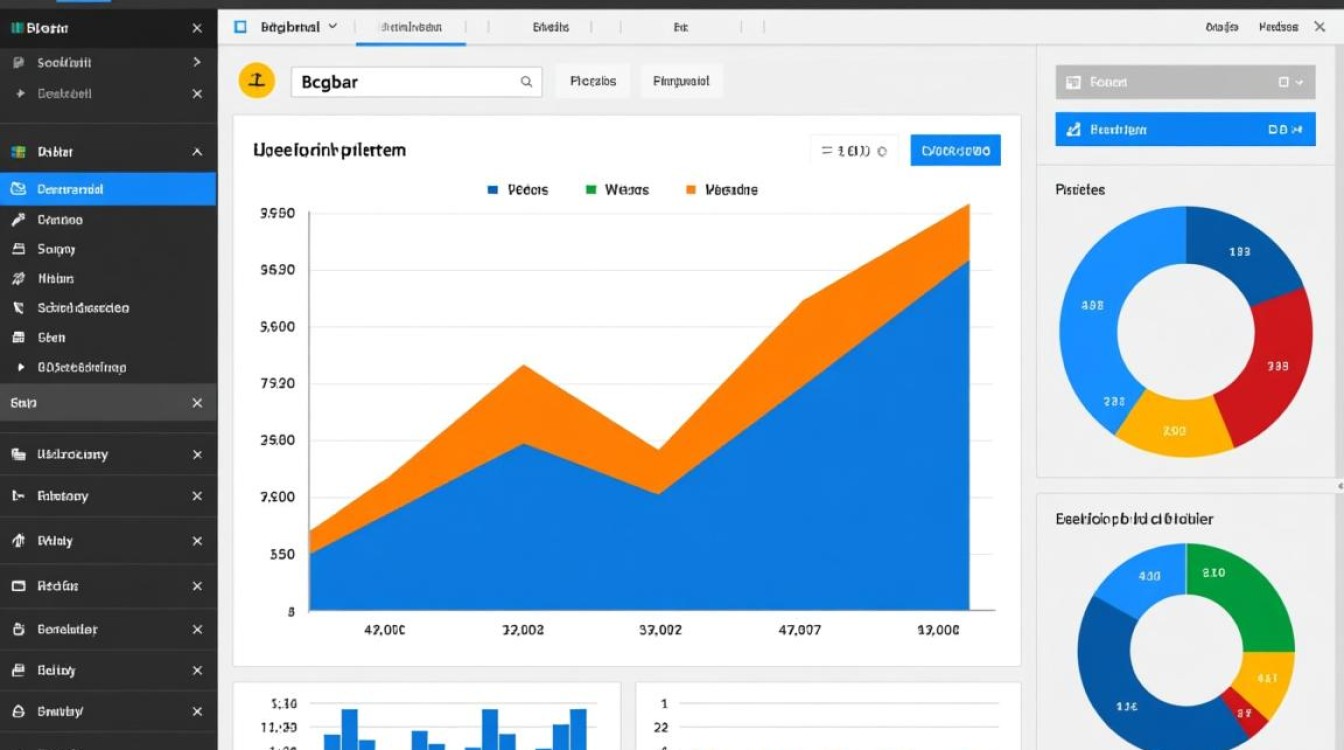Click the grid icon next to Dbbter in the sidebar

[17, 152]
